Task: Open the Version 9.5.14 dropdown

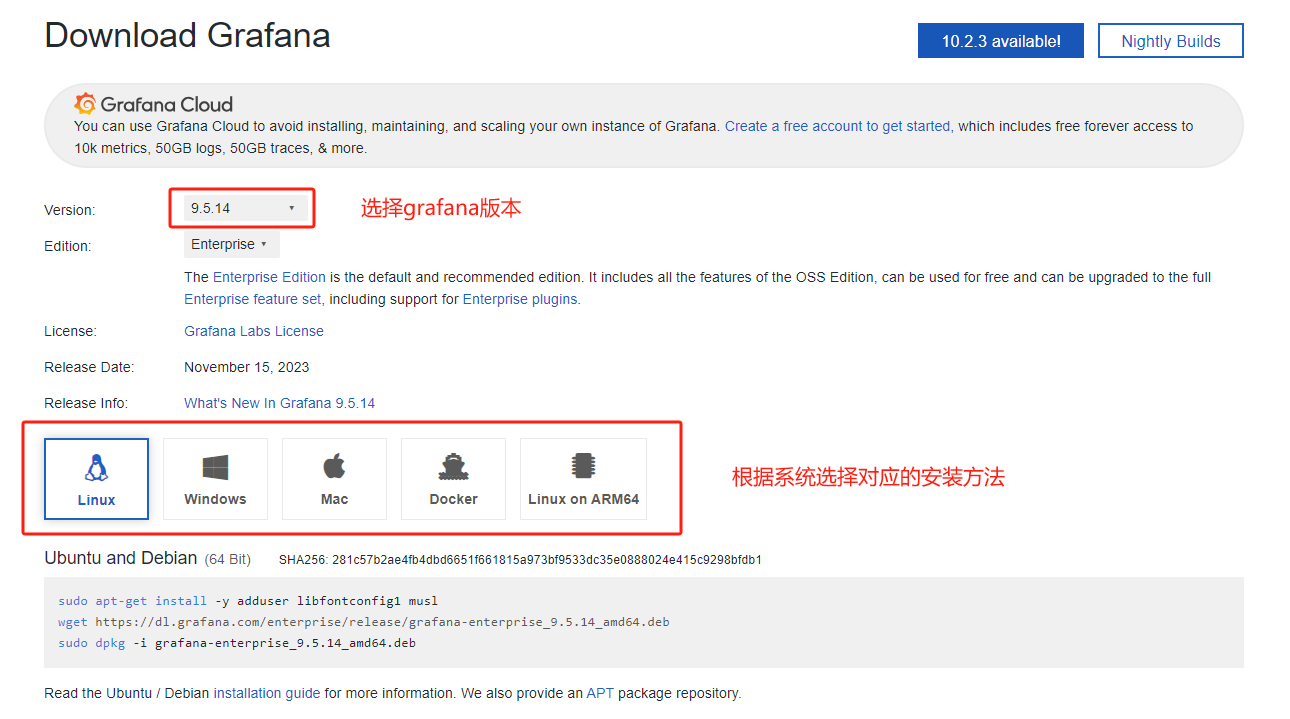Action: [246, 208]
